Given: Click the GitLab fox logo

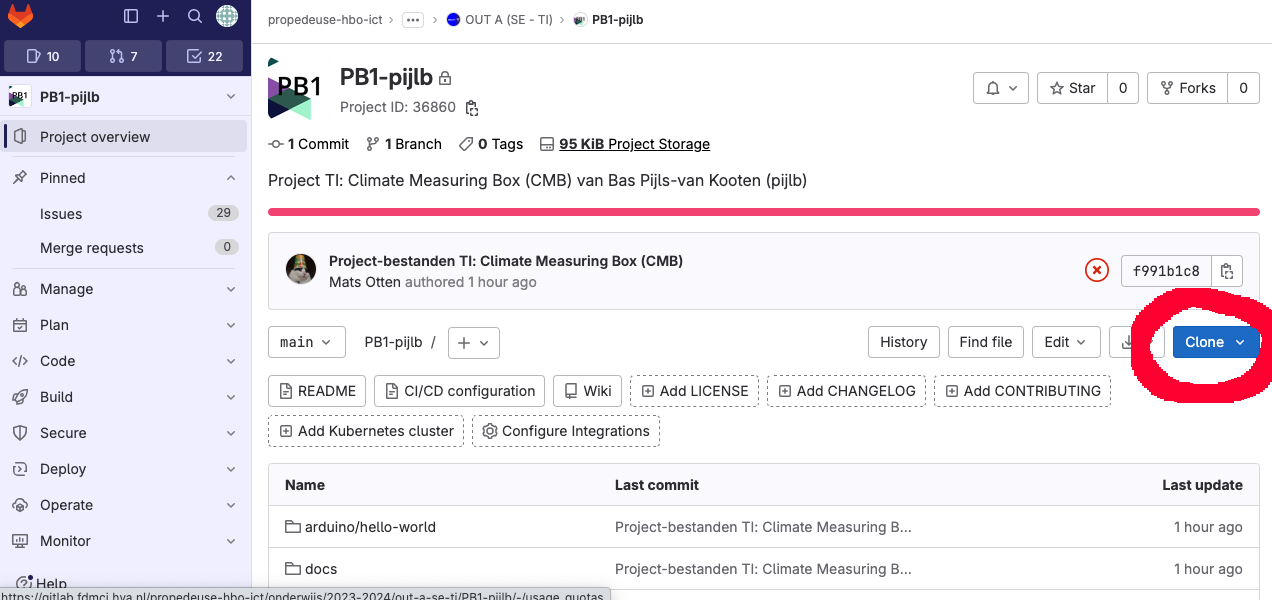Looking at the screenshot, I should point(20,16).
